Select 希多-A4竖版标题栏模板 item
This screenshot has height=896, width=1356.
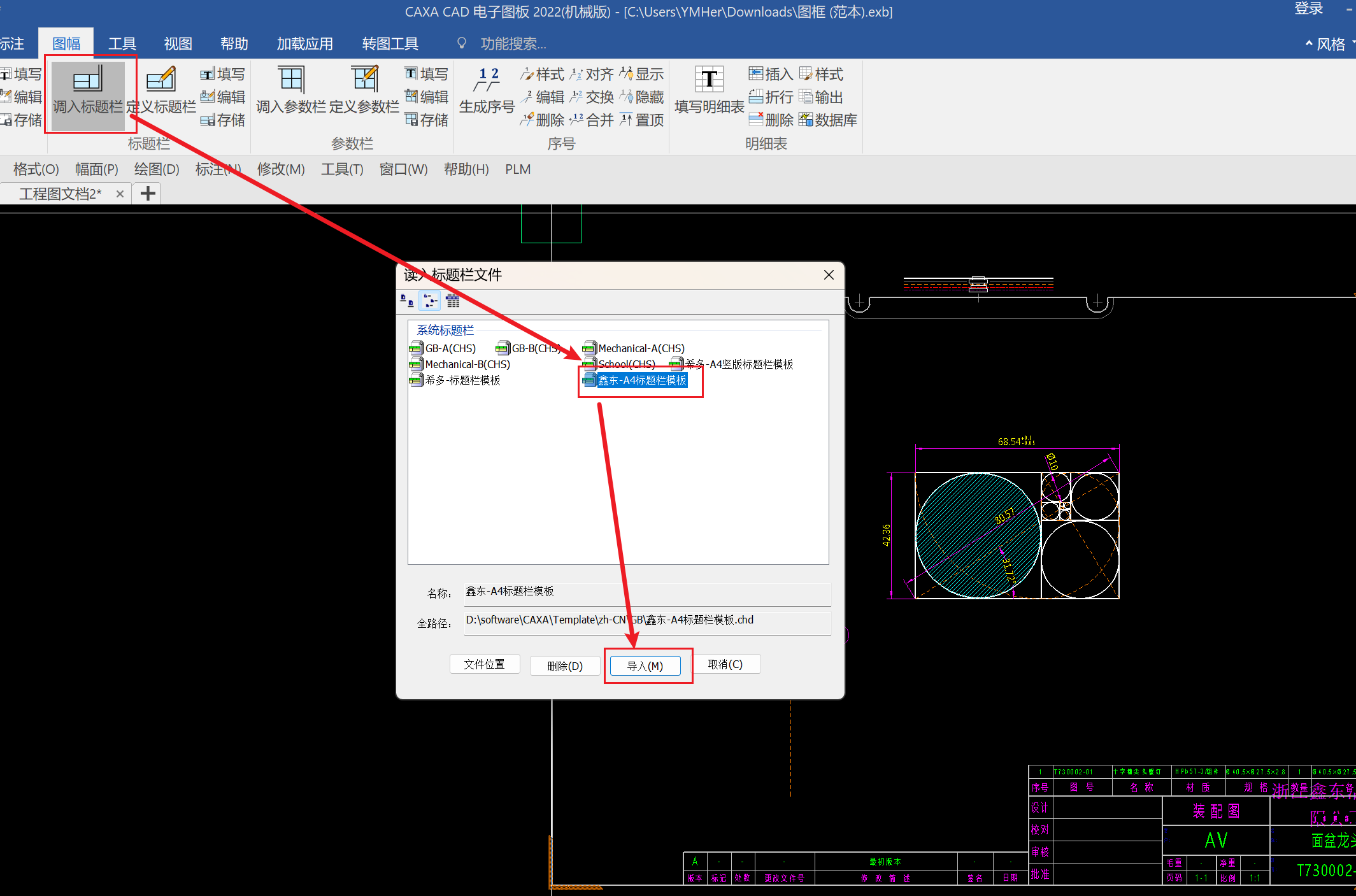pyautogui.click(x=732, y=364)
